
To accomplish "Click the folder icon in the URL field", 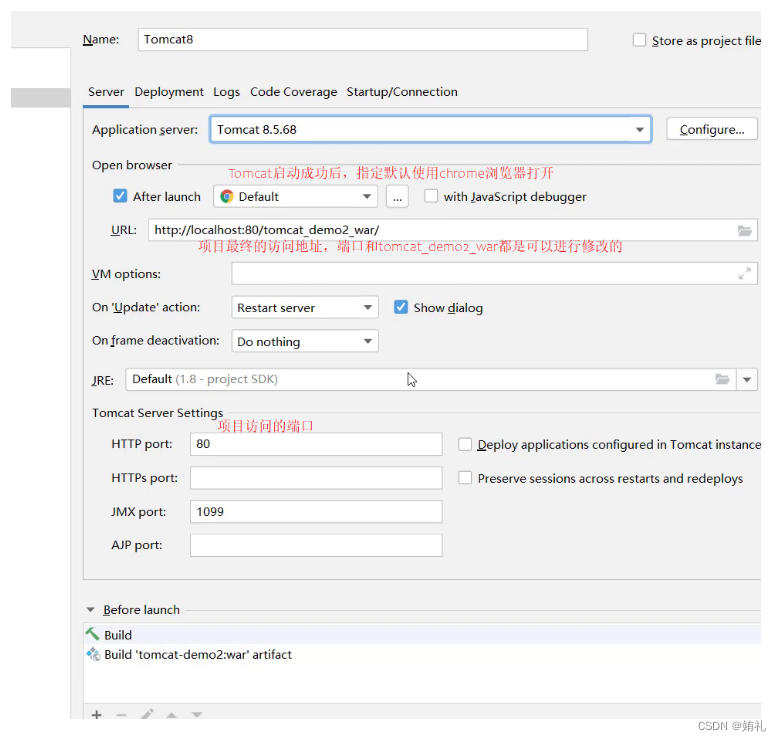I will click(745, 231).
